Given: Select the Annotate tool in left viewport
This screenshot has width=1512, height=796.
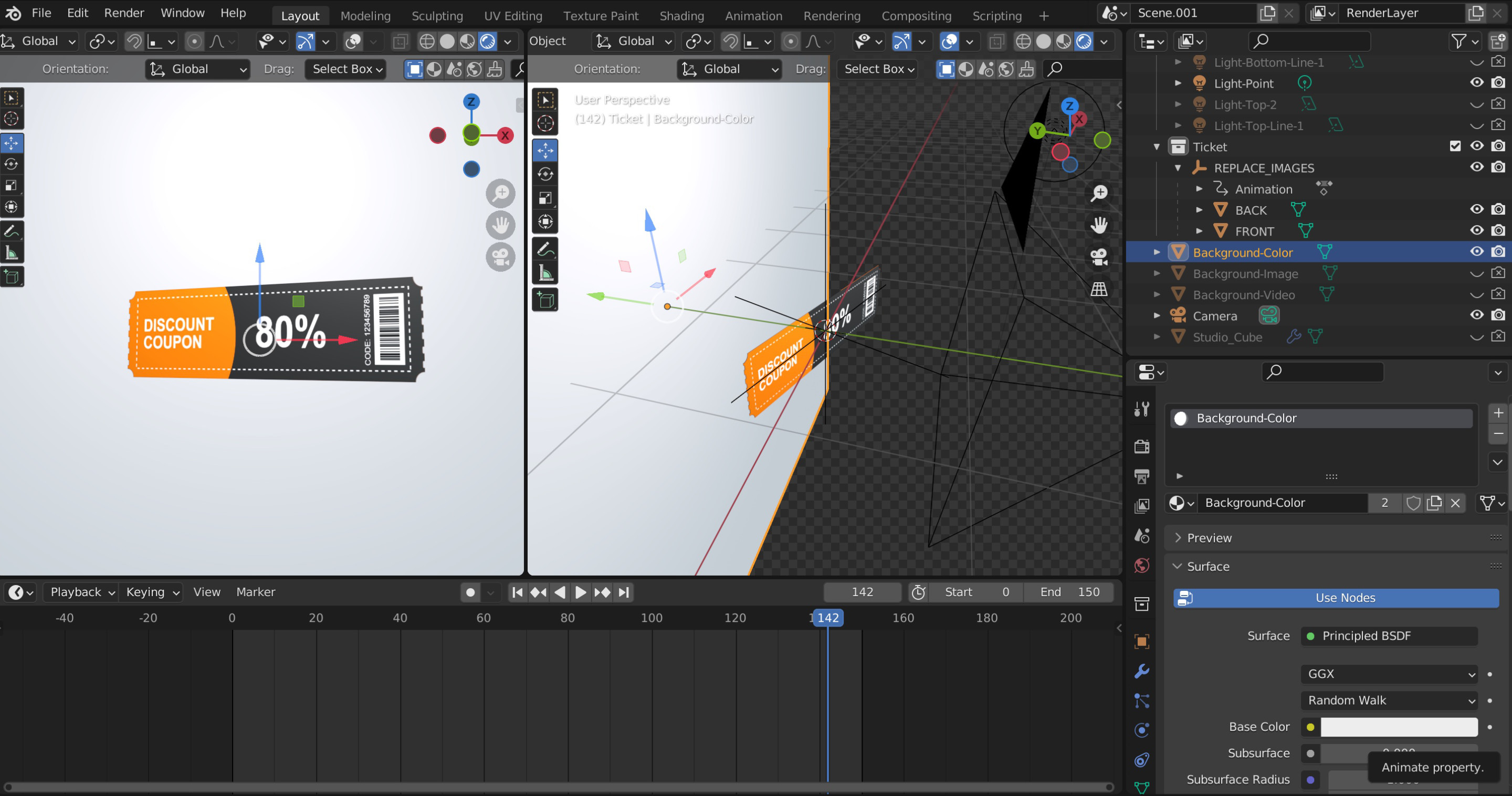Looking at the screenshot, I should [x=12, y=230].
